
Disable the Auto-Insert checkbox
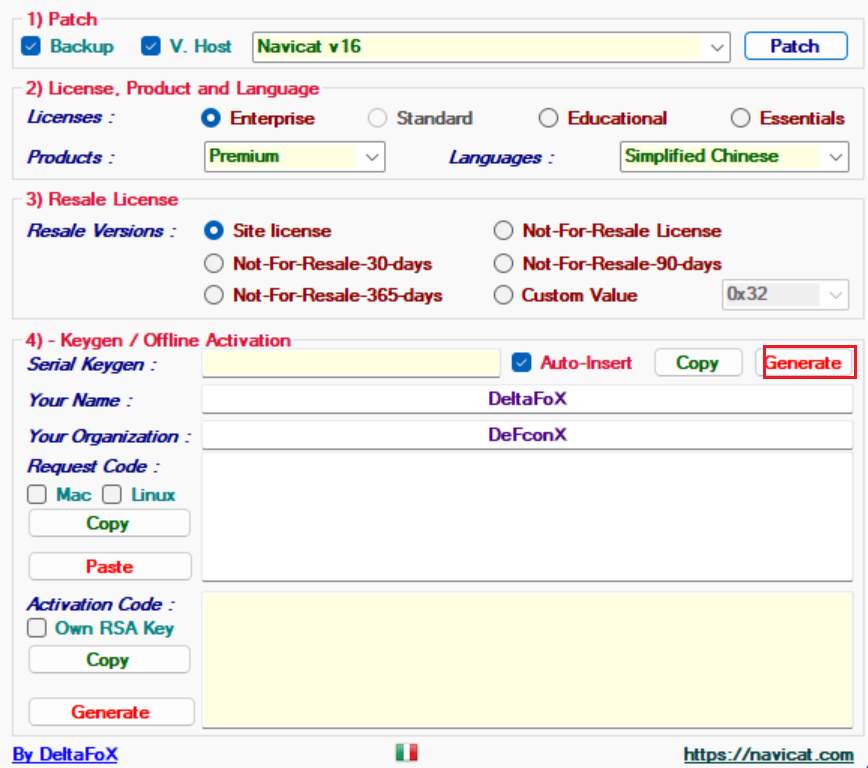click(521, 363)
